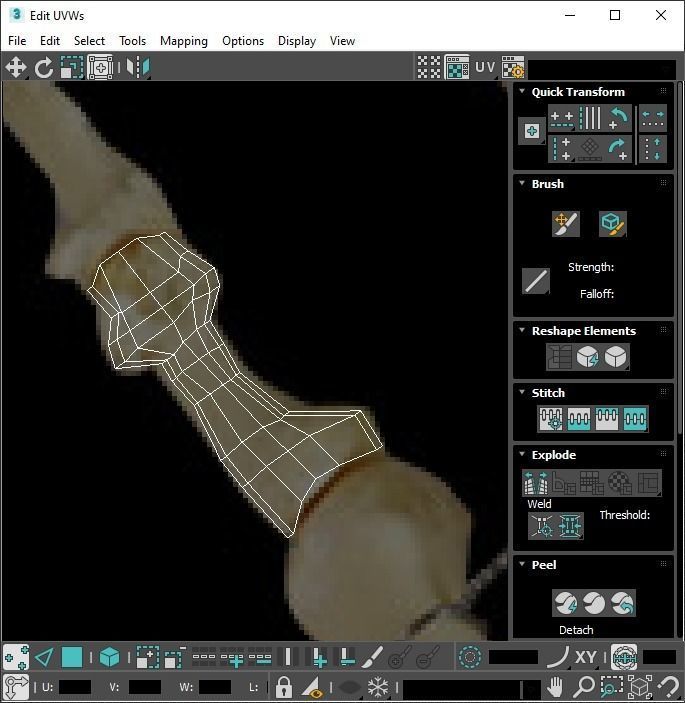Click the curved-arrow icon in Quick Transform's top row
Viewport: 685px width, 703px height.
coord(618,118)
